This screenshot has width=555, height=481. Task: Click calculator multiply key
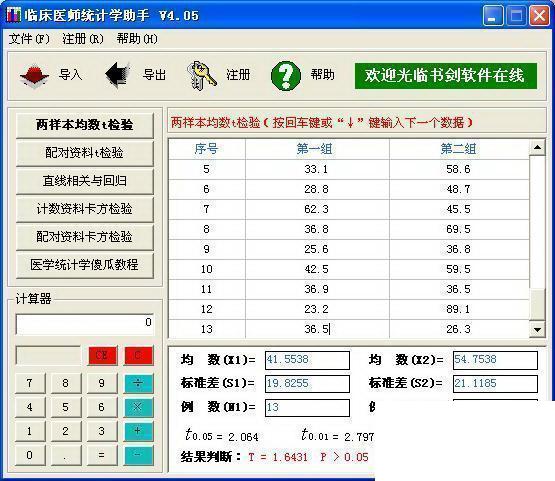tap(138, 407)
